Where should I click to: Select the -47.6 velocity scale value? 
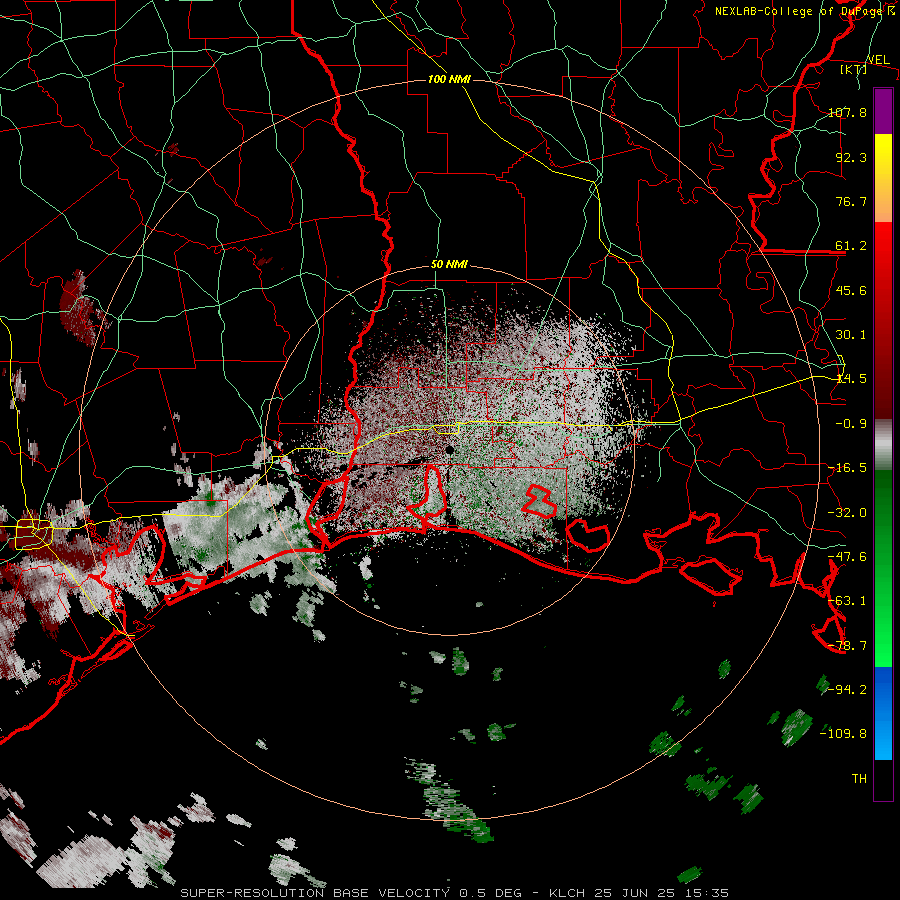pyautogui.click(x=848, y=556)
